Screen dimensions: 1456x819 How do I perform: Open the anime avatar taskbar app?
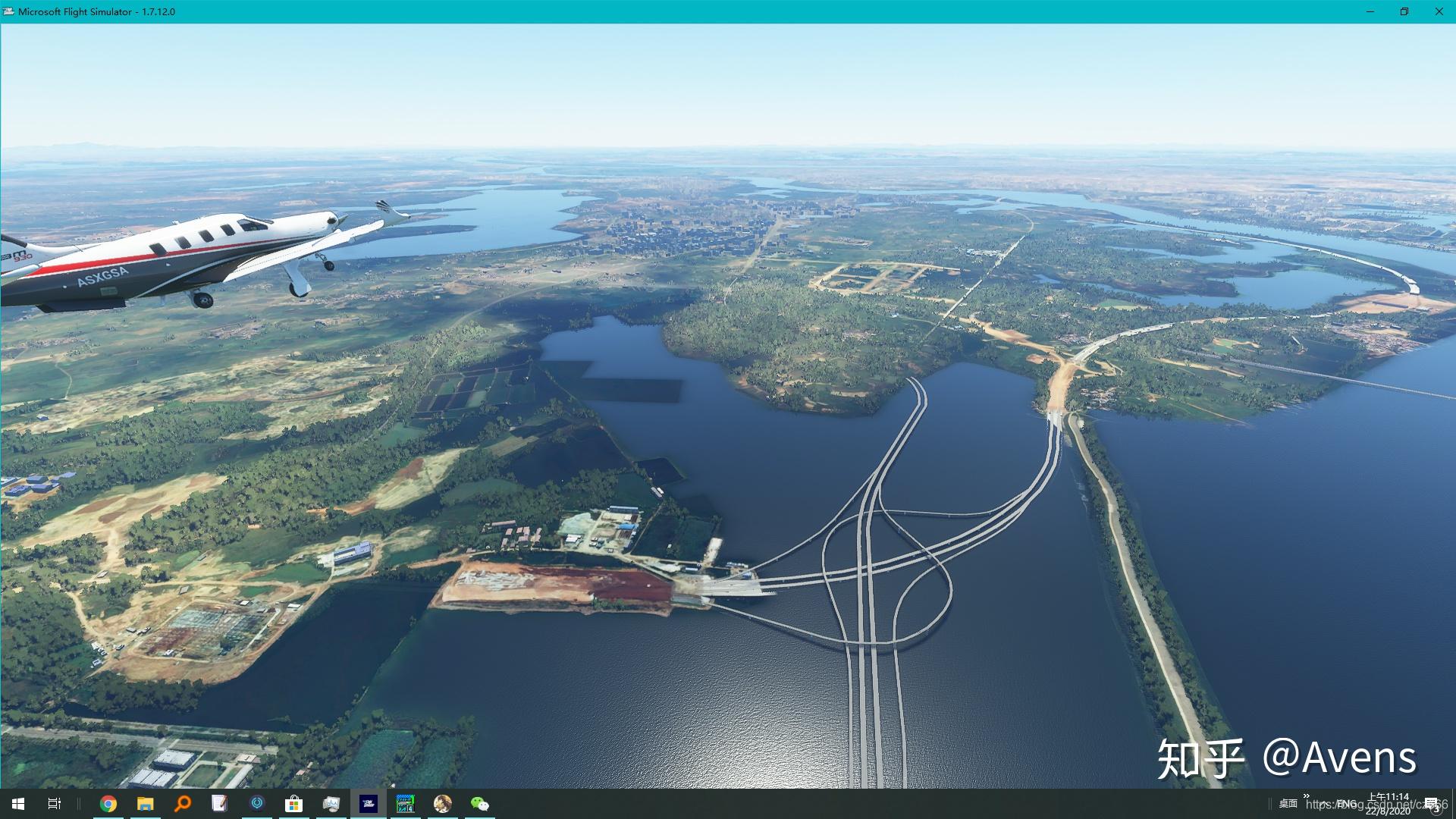tap(442, 804)
